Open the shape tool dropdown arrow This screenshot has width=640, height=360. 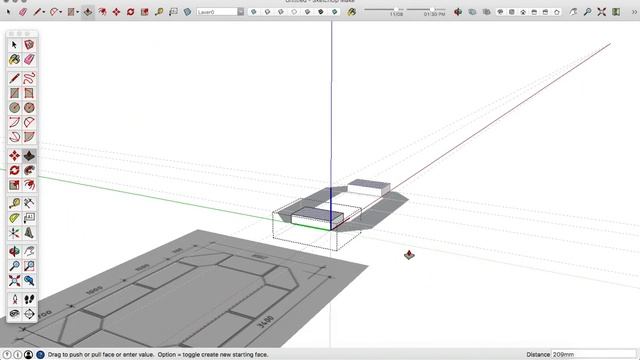[78, 12]
